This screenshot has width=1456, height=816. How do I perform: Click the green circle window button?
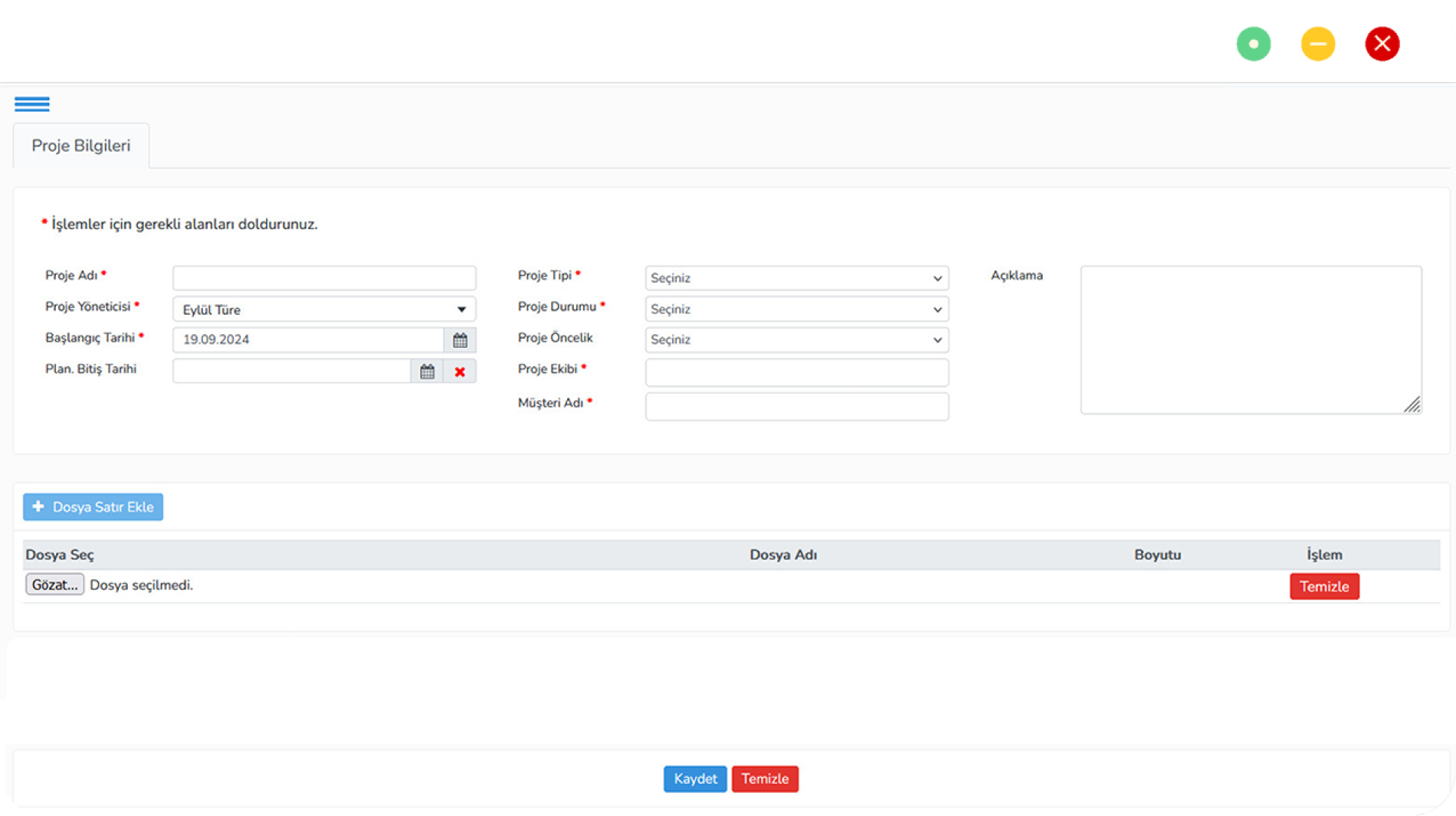(x=1254, y=44)
